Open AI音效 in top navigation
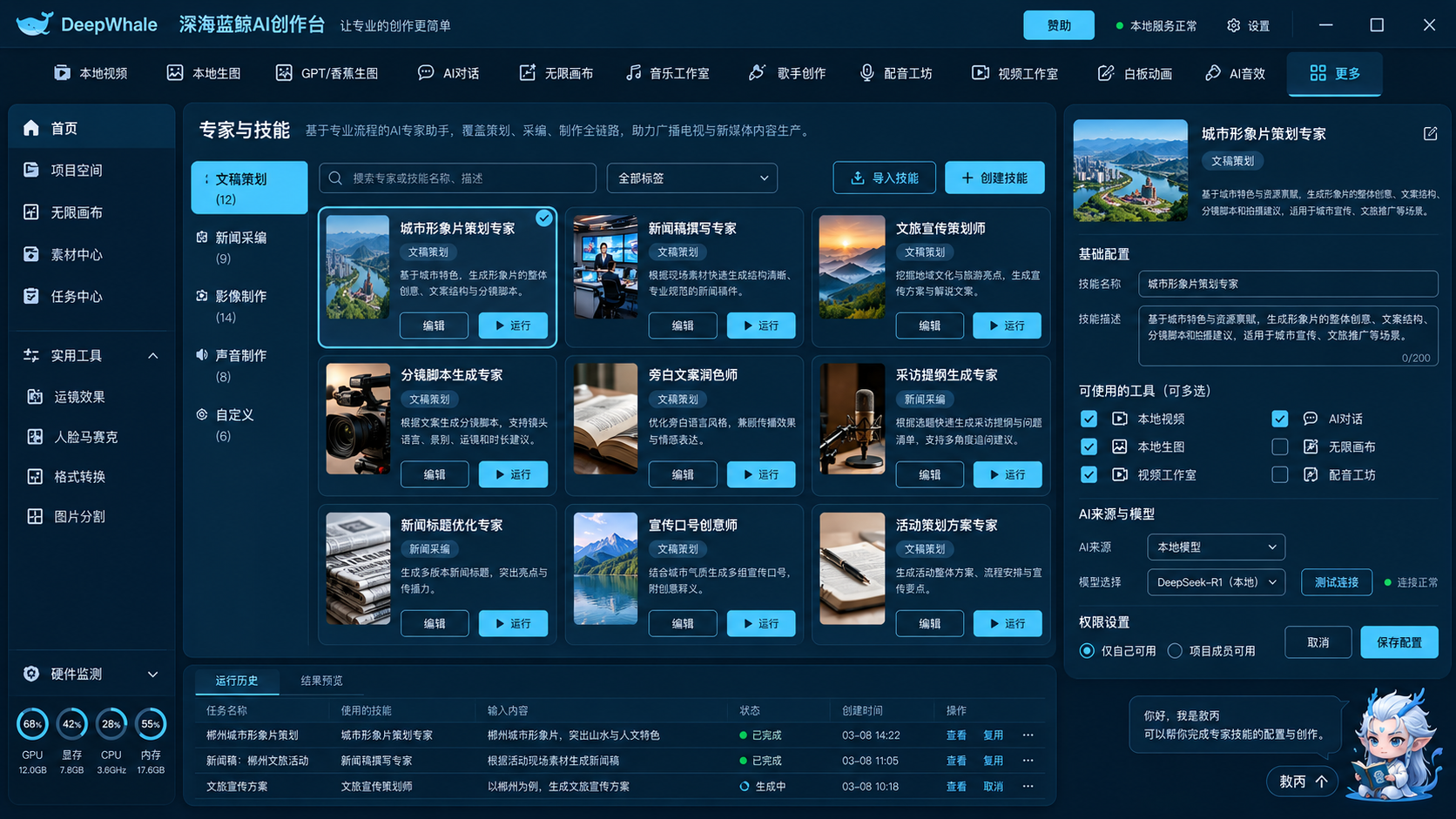1456x819 pixels. (x=1235, y=73)
